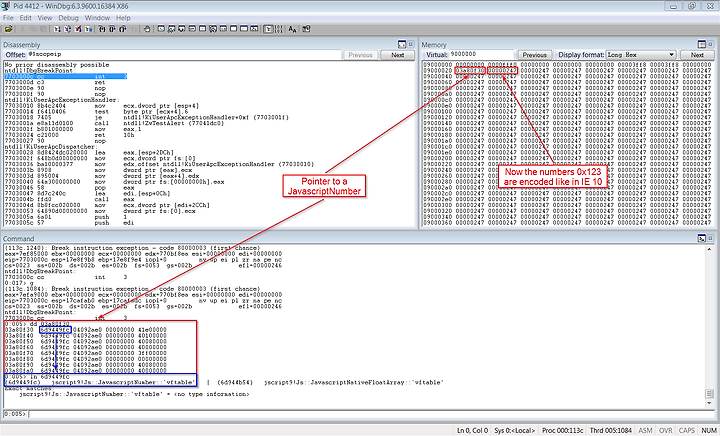Click the 'Proc 000:113c' status entry
This screenshot has width=720, height=436.
click(x=562, y=430)
